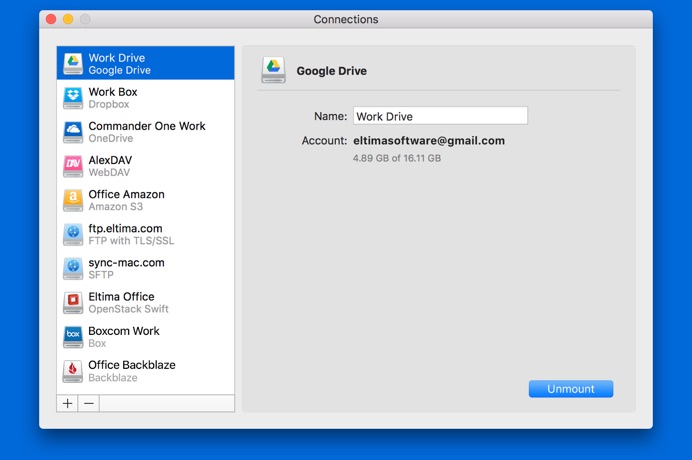
Task: Add a new connection with the plus button
Action: 68,403
